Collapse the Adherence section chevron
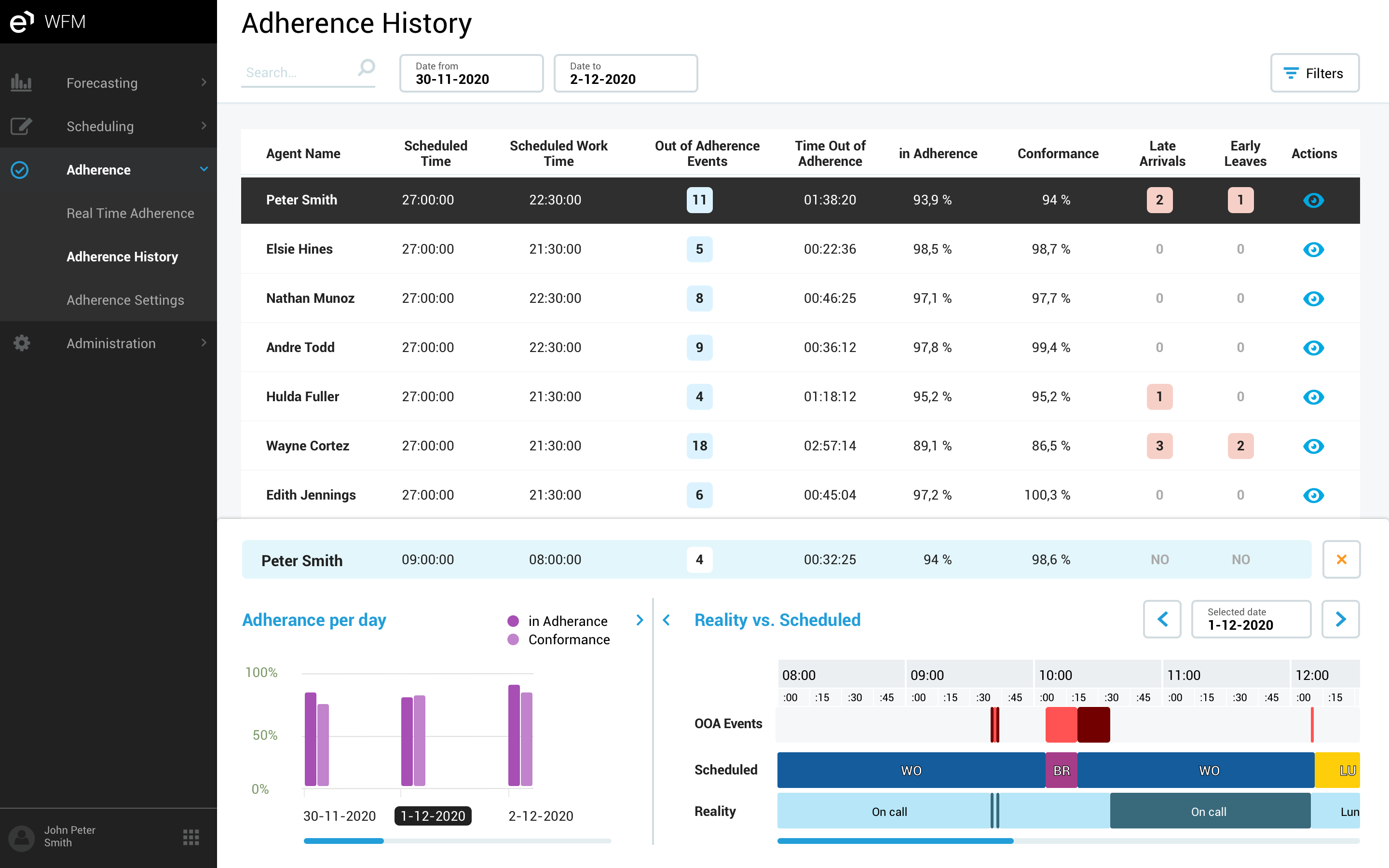 click(x=204, y=169)
